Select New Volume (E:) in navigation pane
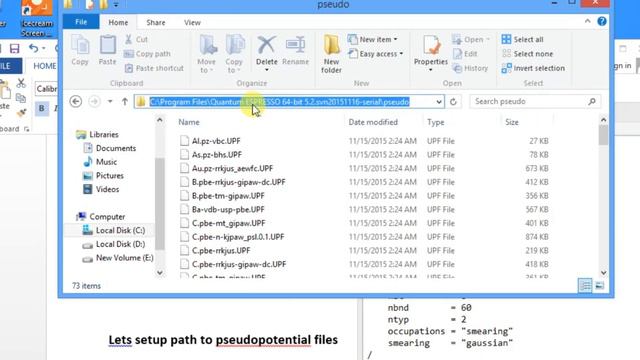640x360 pixels. (x=118, y=258)
